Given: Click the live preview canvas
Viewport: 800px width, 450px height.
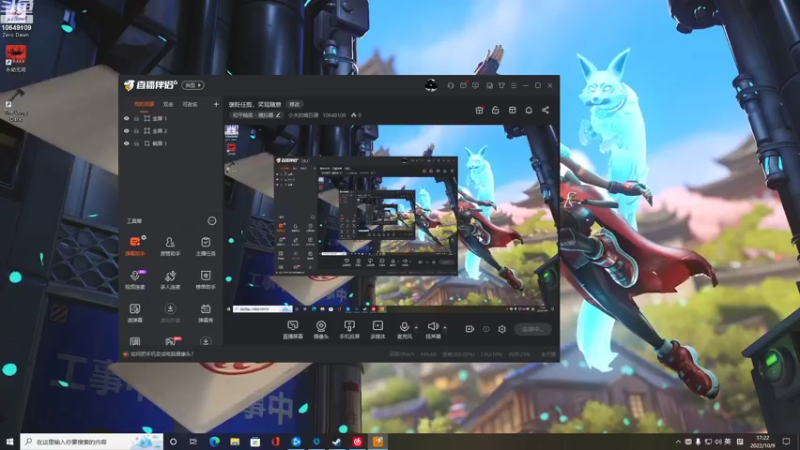Looking at the screenshot, I should [x=390, y=219].
